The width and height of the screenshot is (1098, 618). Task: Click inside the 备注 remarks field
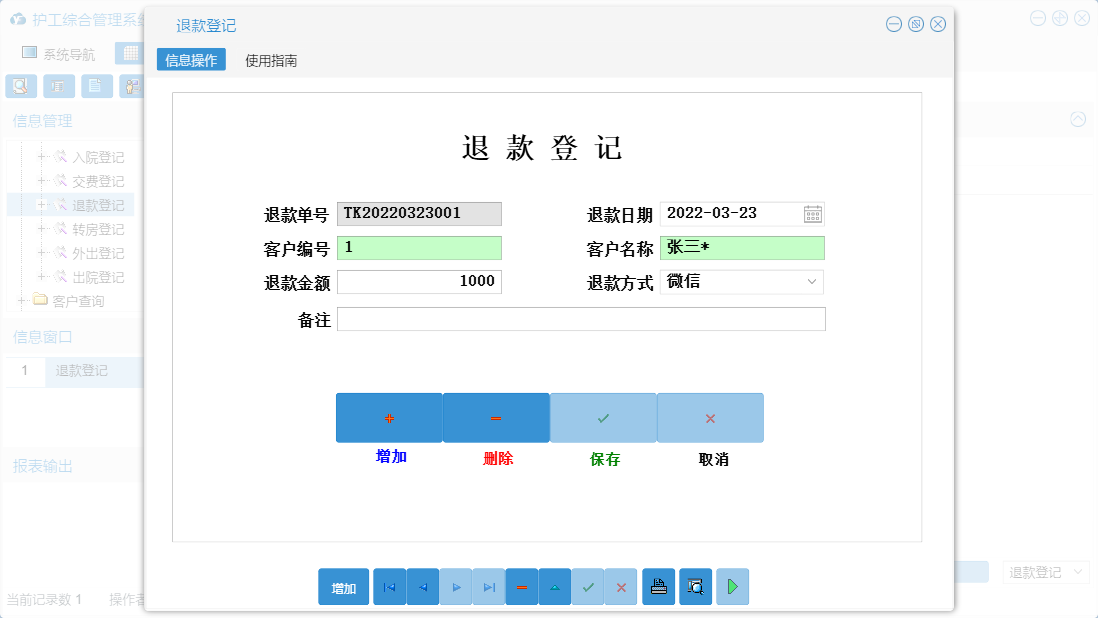pos(580,318)
